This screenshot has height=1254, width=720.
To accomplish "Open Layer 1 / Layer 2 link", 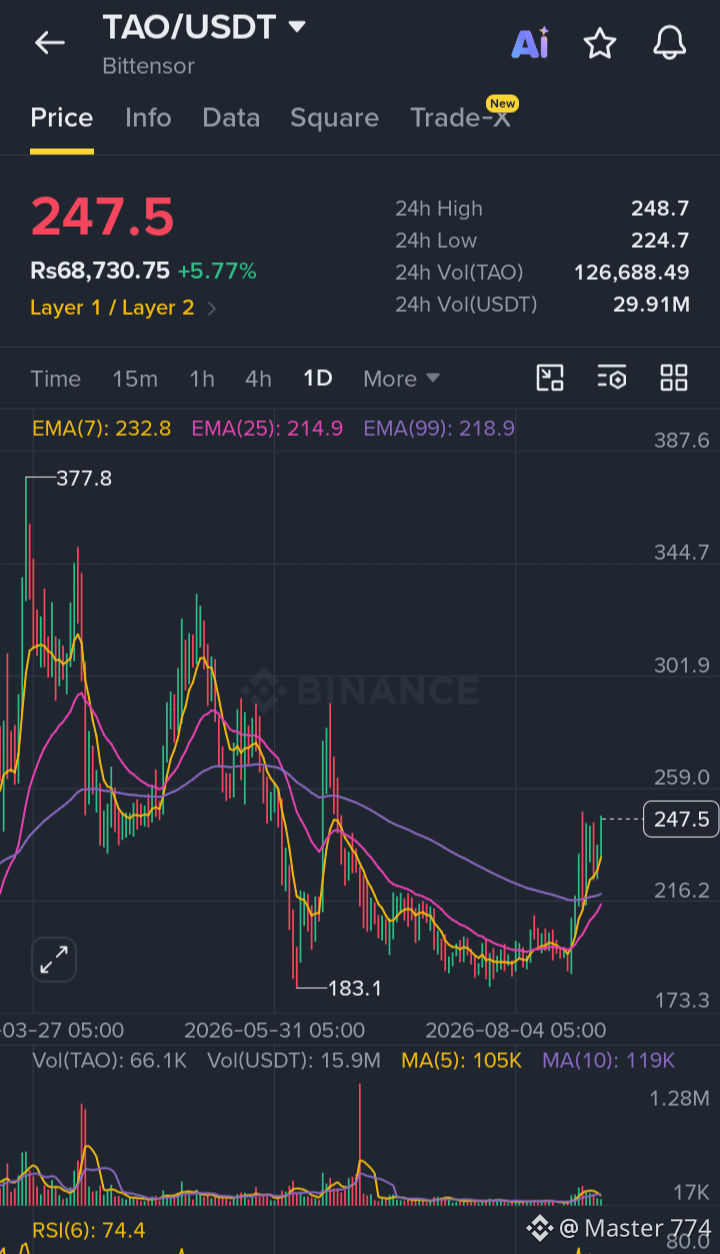I will coord(112,308).
